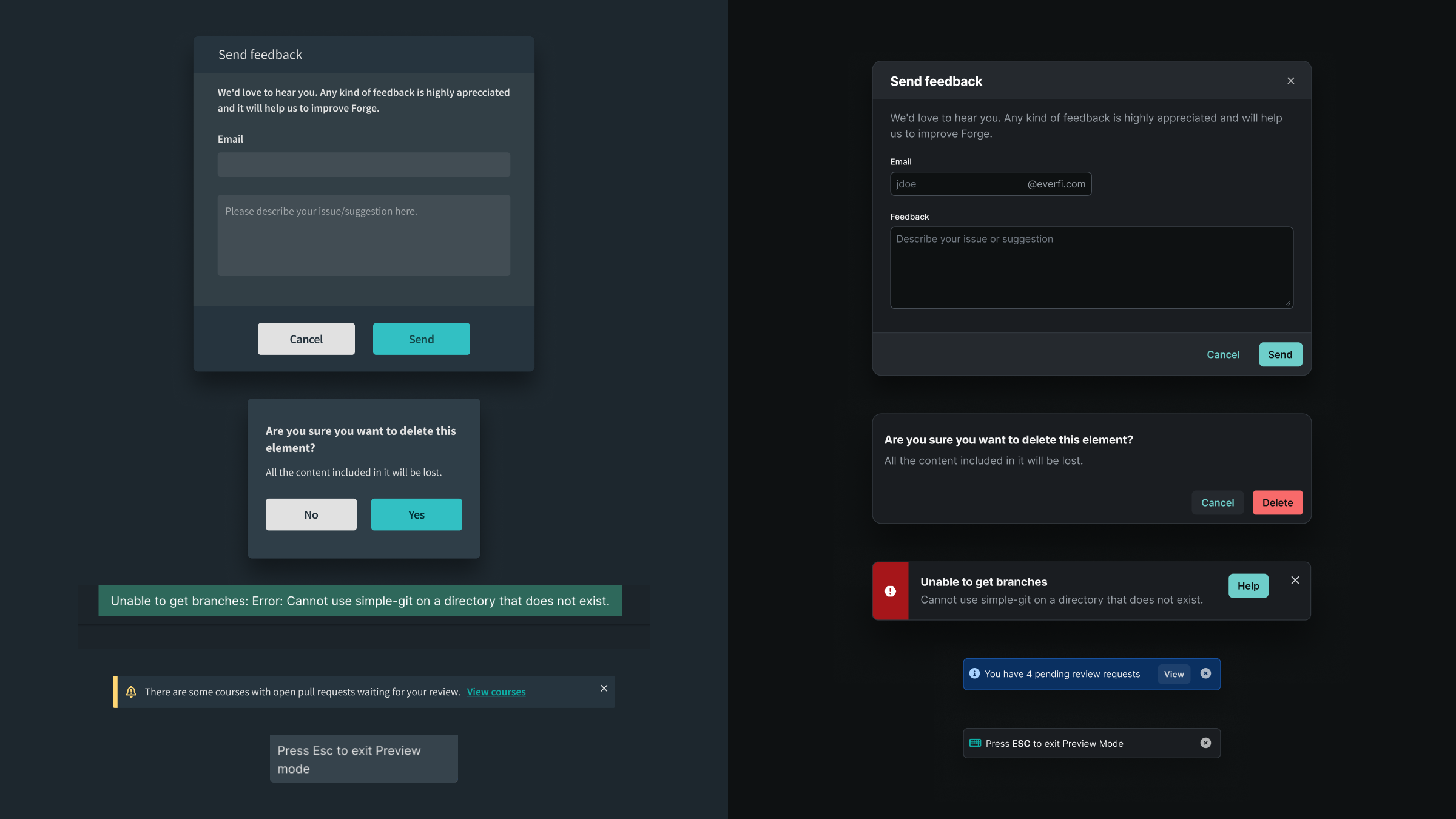Dismiss the Press ESC Preview Mode toast
This screenshot has height=819, width=1456.
pyautogui.click(x=1205, y=743)
